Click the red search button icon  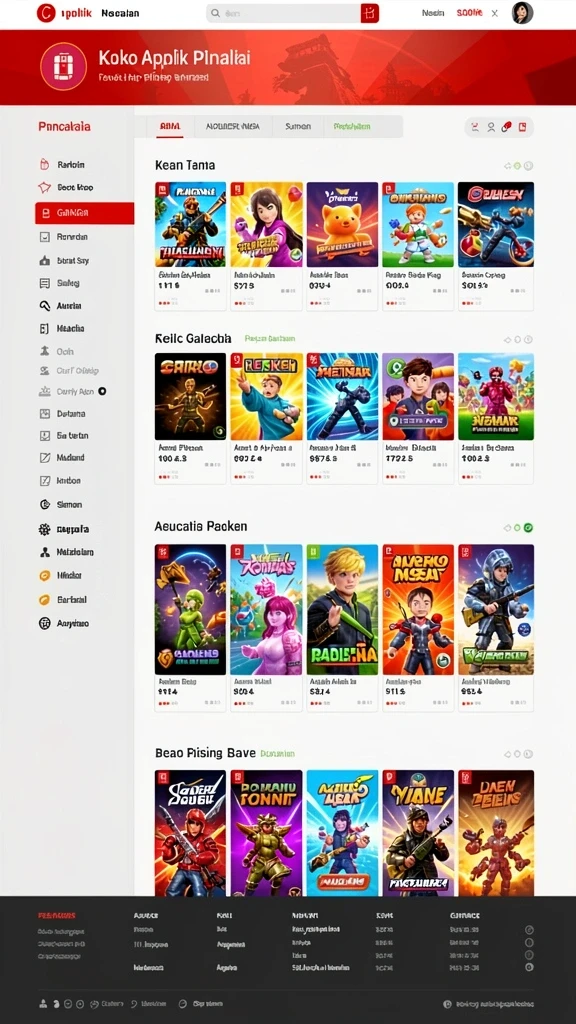[370, 13]
